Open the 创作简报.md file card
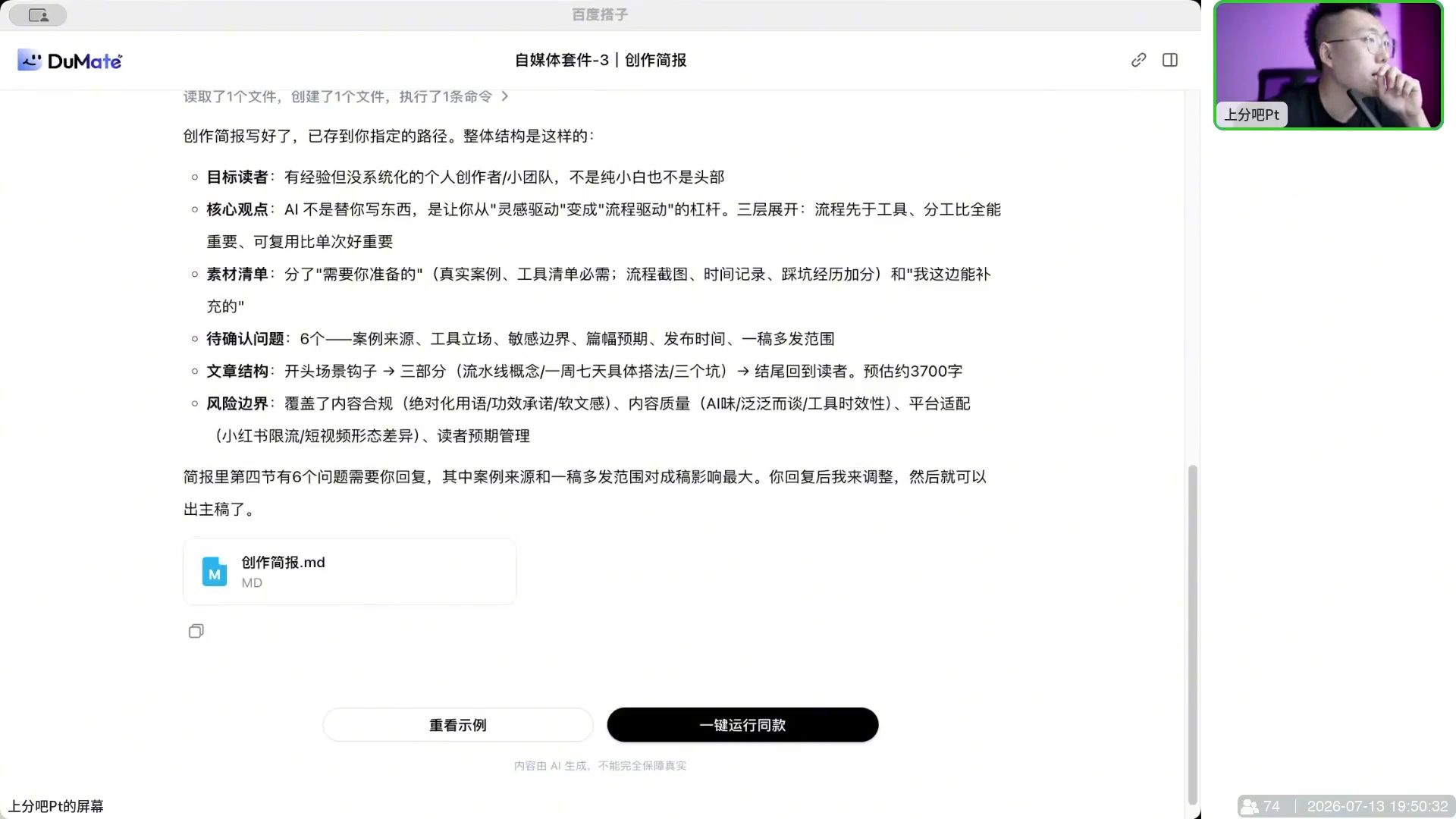Viewport: 1456px width, 819px height. [350, 572]
